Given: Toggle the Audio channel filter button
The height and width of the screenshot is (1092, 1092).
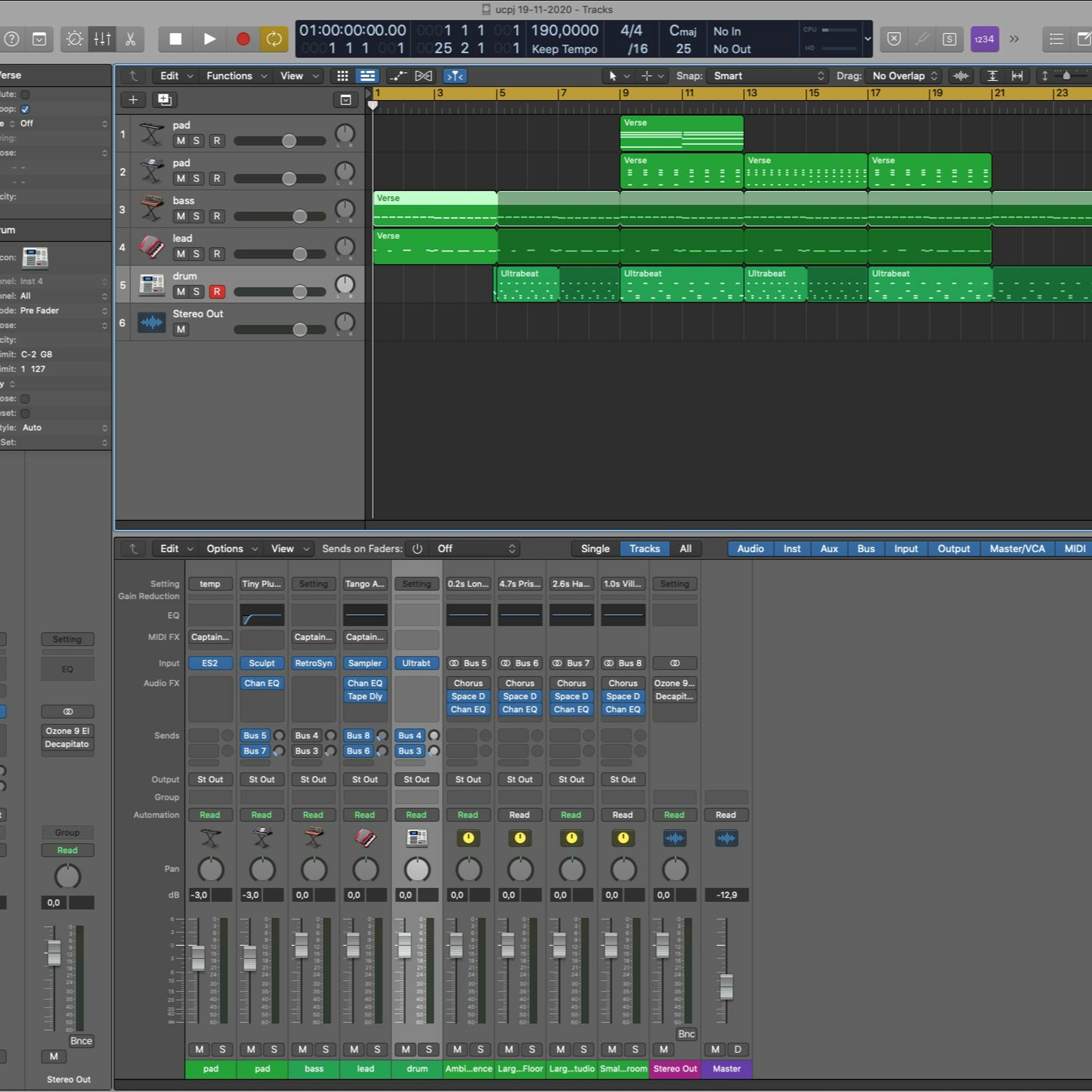Looking at the screenshot, I should [751, 549].
